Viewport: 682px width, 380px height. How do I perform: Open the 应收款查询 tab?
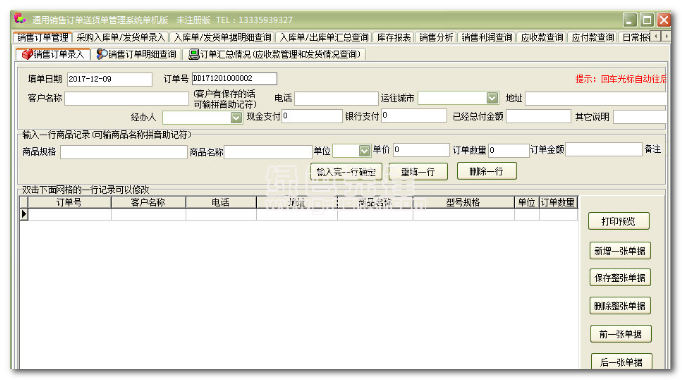pyautogui.click(x=542, y=37)
